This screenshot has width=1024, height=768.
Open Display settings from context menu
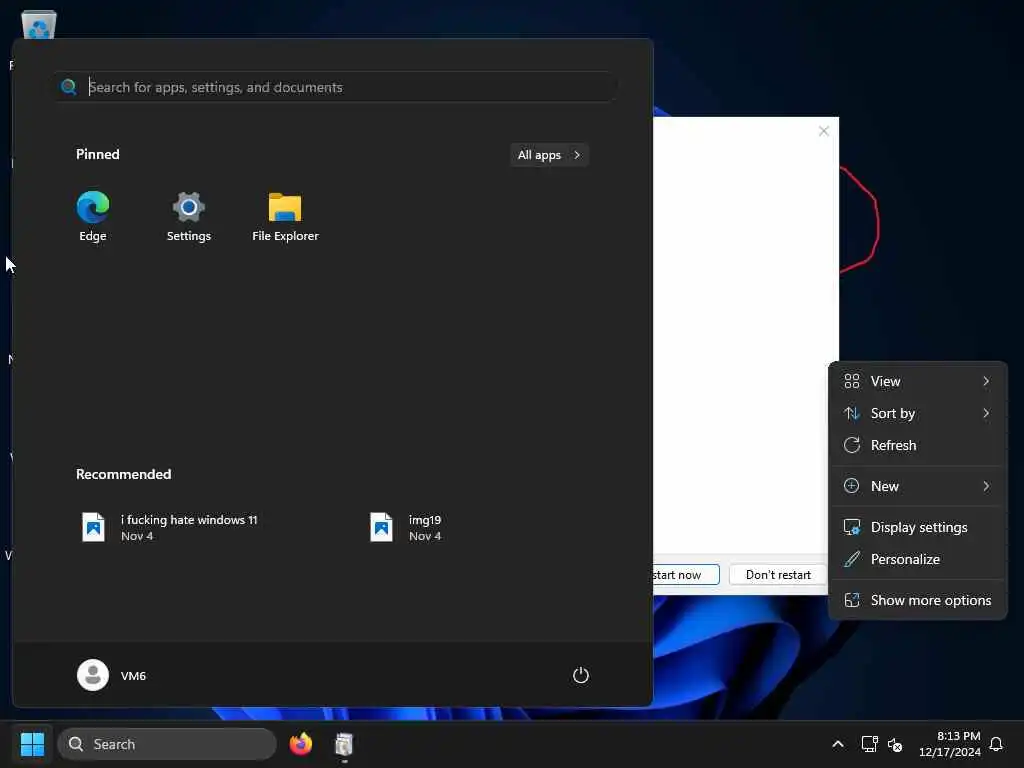pos(917,527)
